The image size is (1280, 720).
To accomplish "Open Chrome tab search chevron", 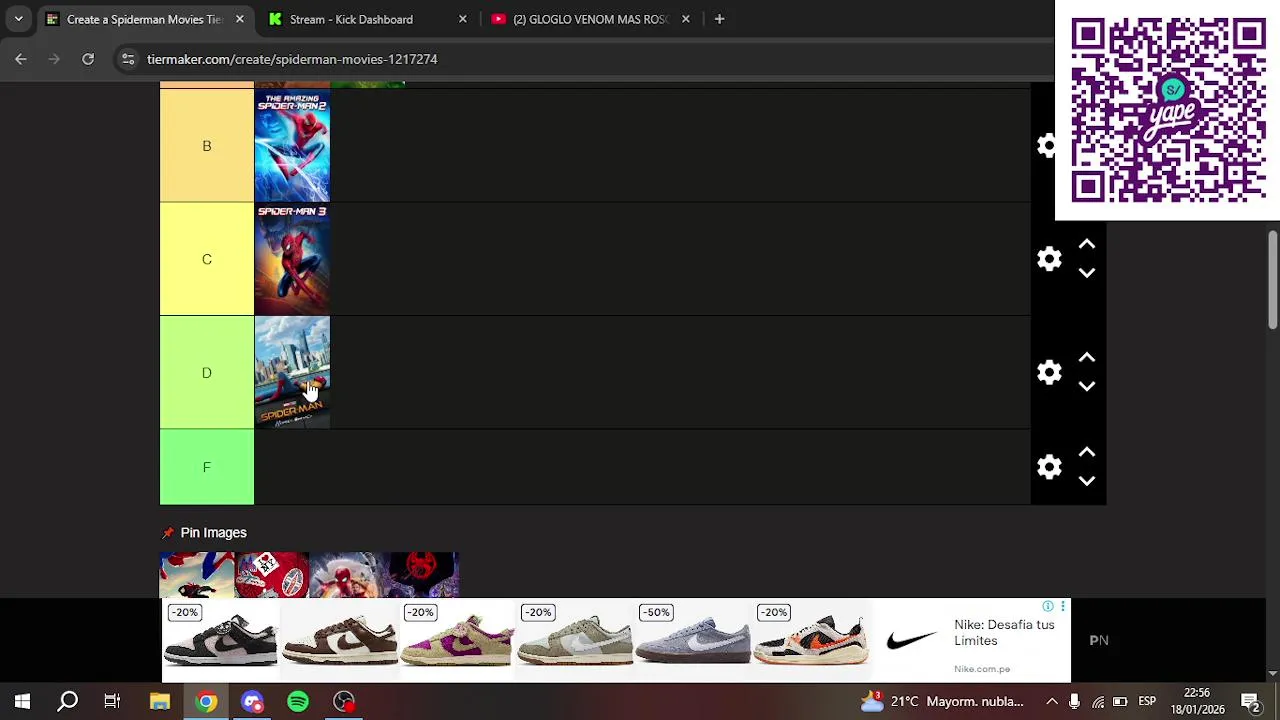I will 18,19.
